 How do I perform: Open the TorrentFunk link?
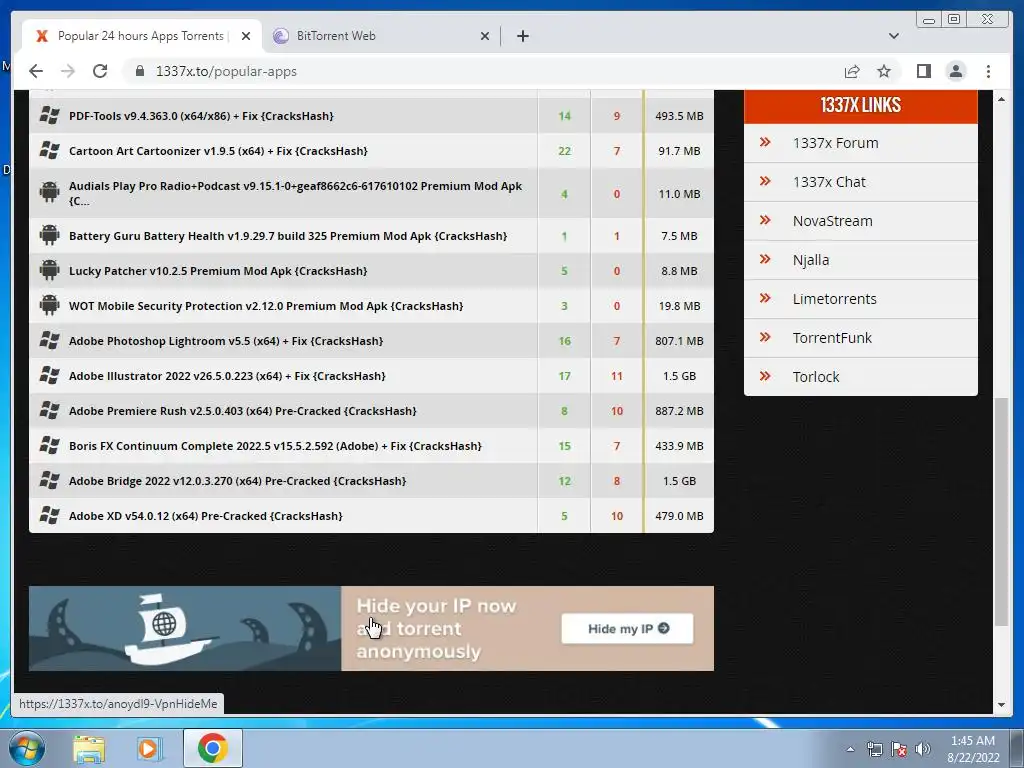click(832, 338)
